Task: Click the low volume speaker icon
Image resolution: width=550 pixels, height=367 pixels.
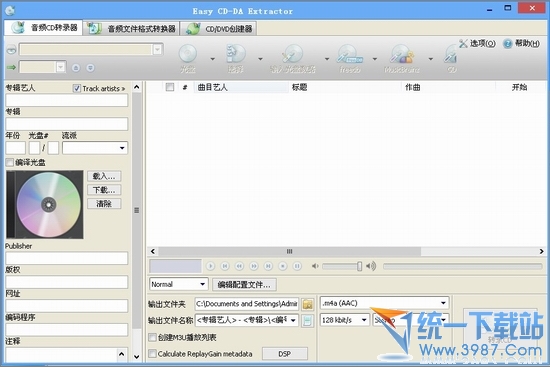Action: [315, 266]
